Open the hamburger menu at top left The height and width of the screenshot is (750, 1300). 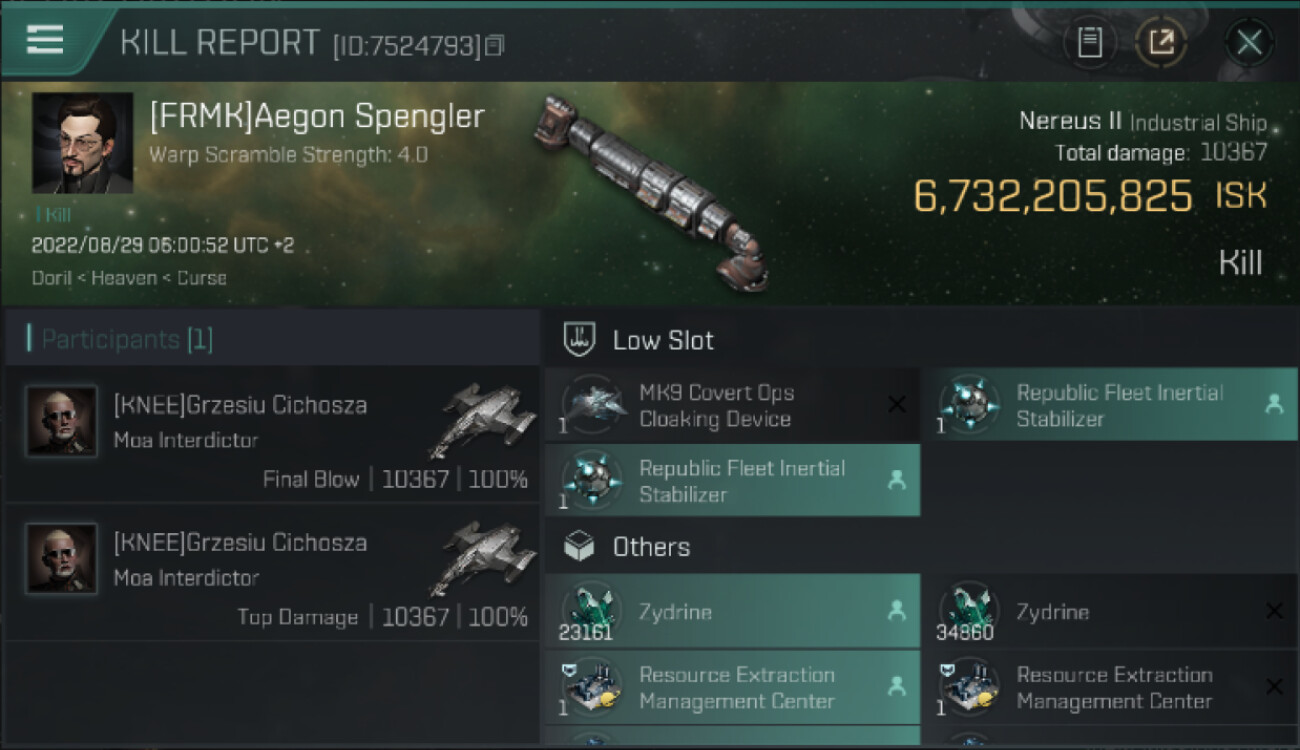tap(45, 39)
